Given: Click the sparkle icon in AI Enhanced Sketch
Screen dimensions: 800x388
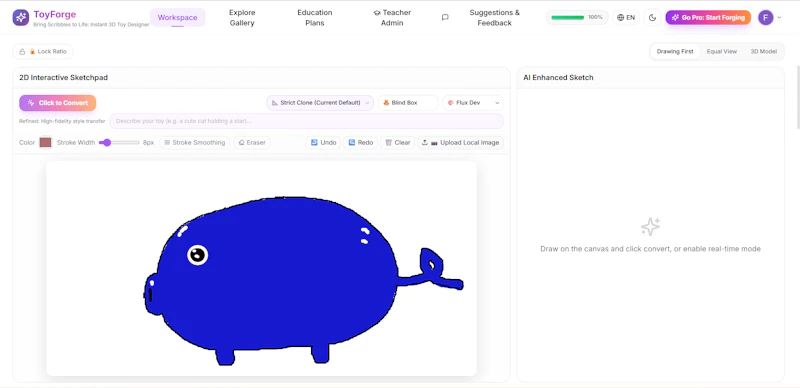Looking at the screenshot, I should 651,227.
